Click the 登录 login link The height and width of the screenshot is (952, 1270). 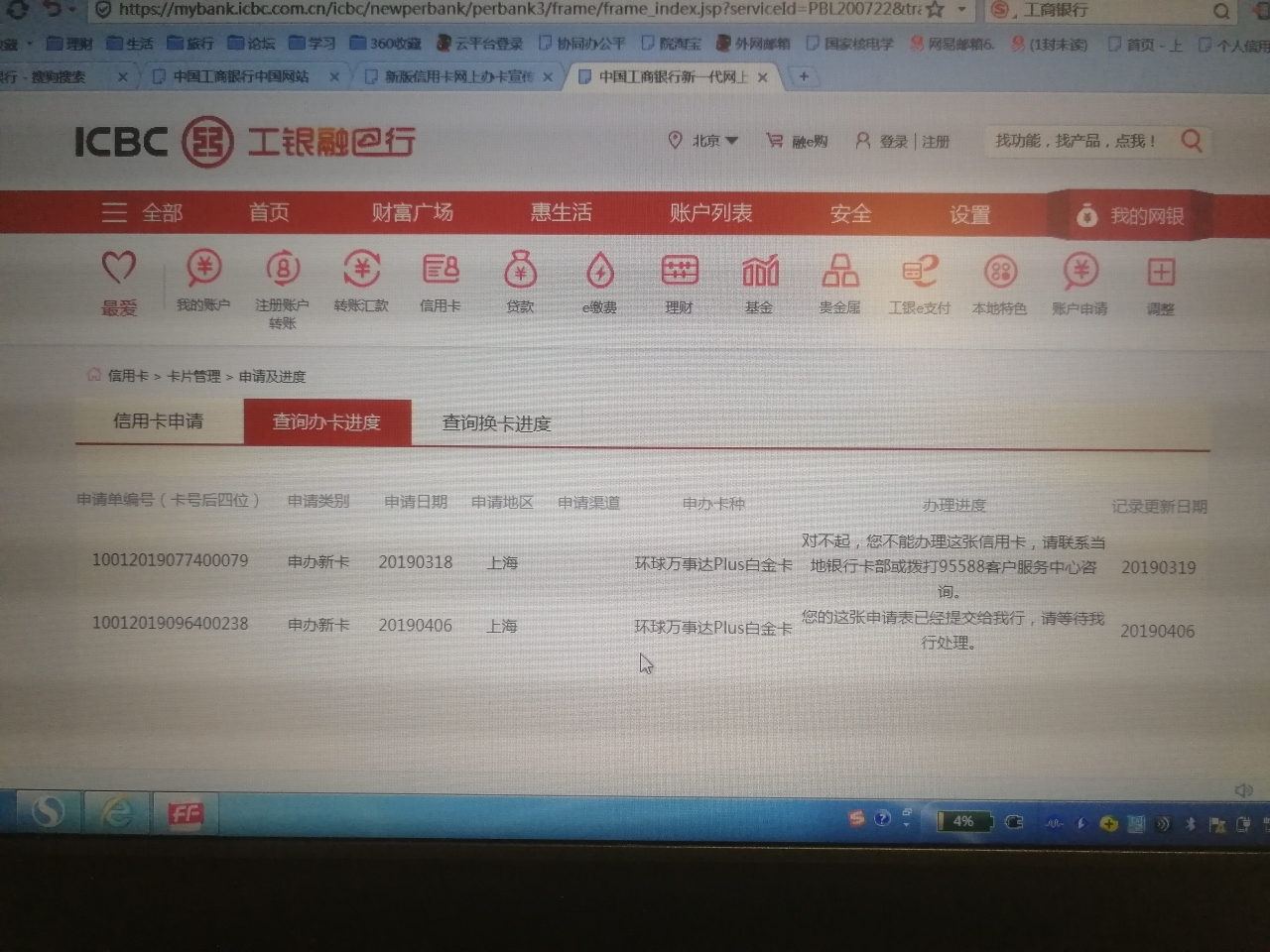(893, 142)
